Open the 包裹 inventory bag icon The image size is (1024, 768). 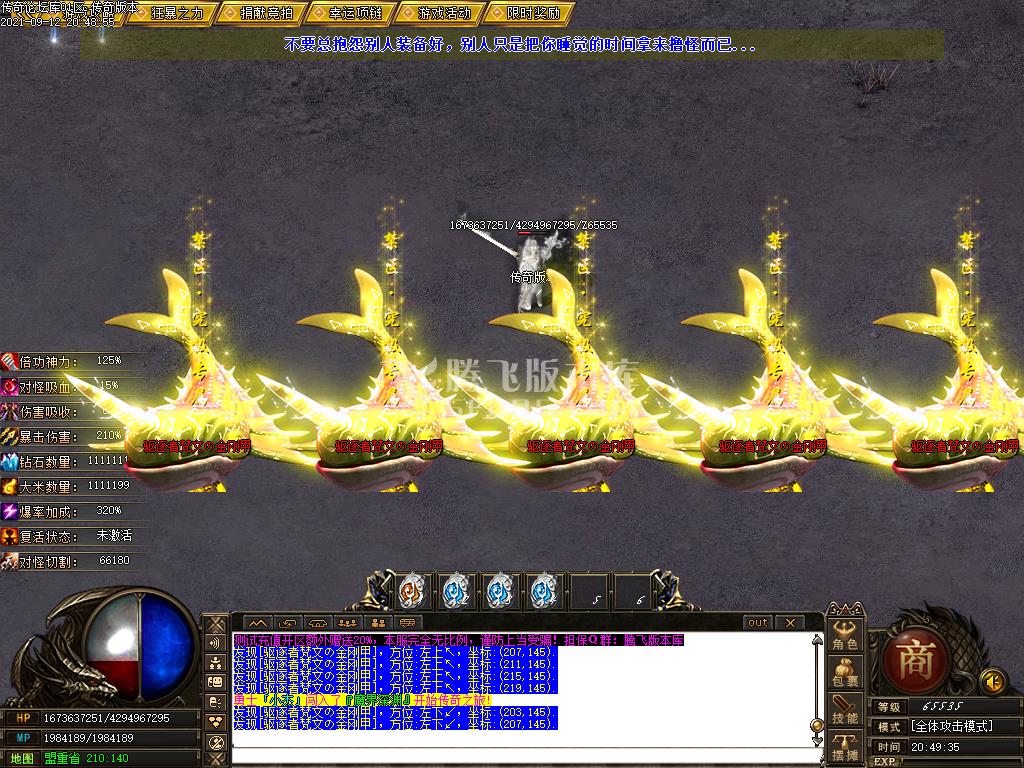(x=844, y=673)
